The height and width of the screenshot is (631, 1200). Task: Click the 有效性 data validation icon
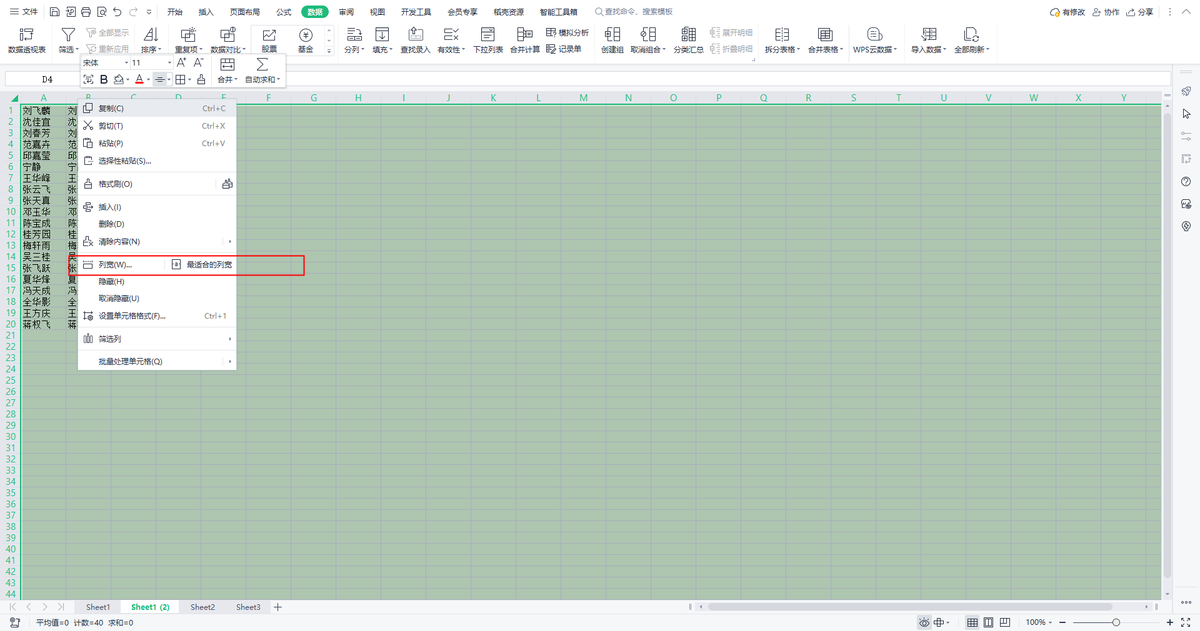[451, 36]
